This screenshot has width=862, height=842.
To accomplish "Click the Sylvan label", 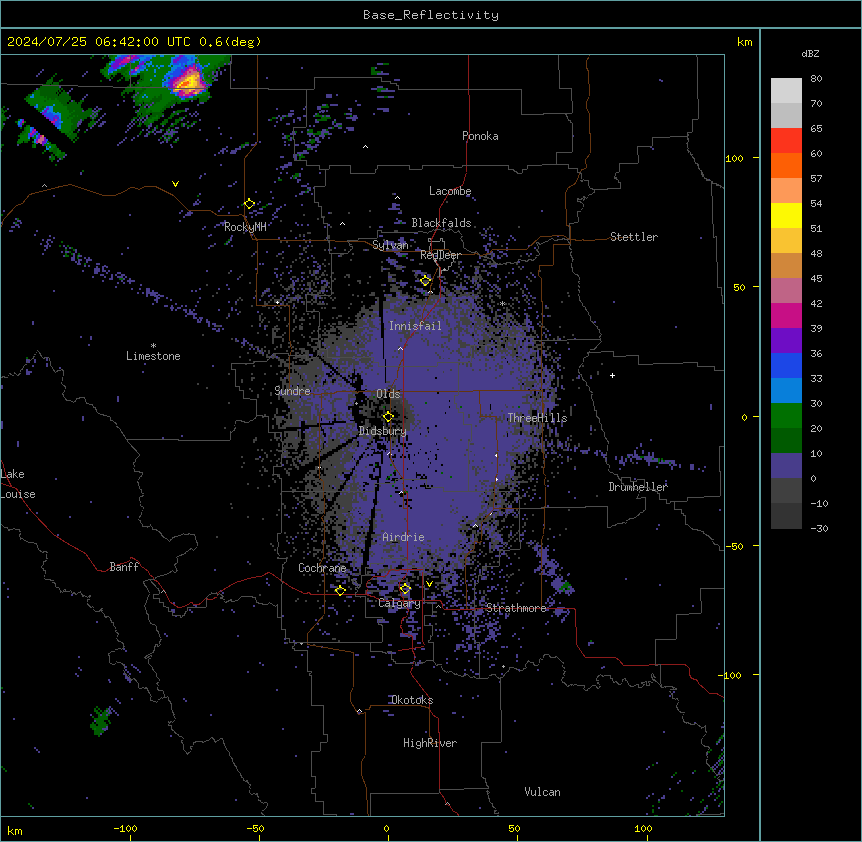I will click(390, 245).
